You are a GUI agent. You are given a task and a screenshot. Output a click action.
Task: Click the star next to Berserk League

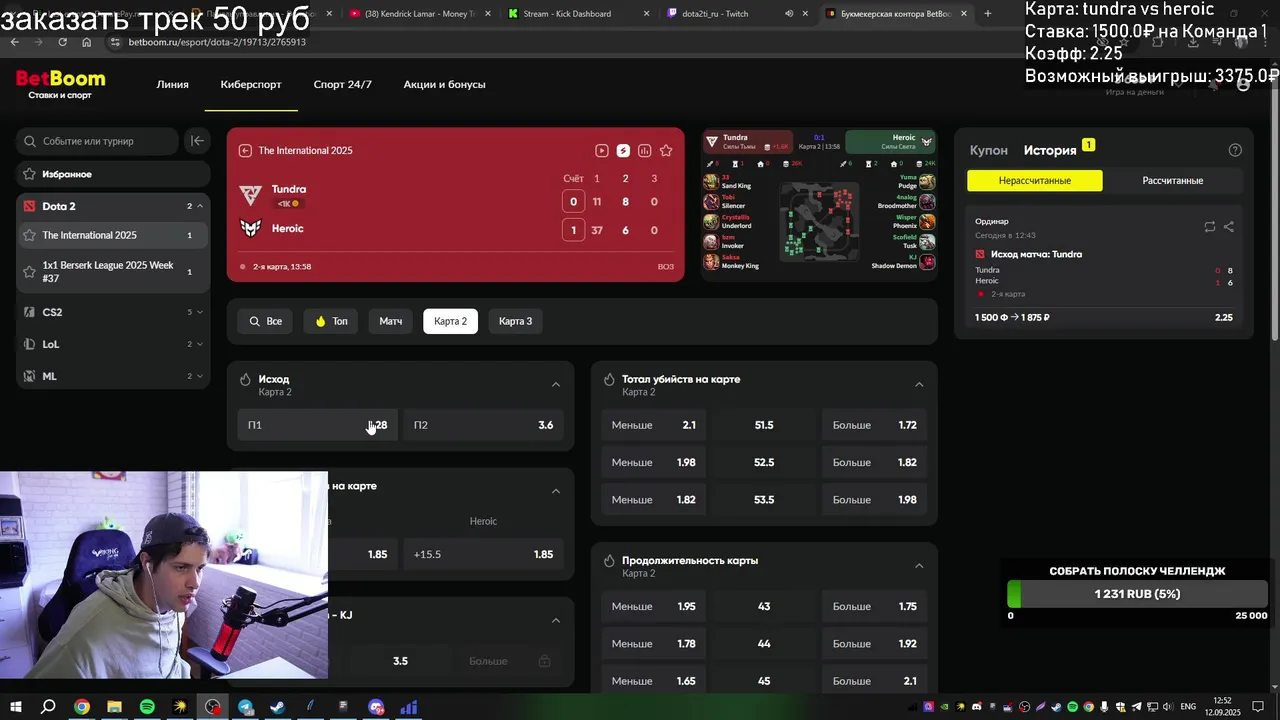(30, 272)
